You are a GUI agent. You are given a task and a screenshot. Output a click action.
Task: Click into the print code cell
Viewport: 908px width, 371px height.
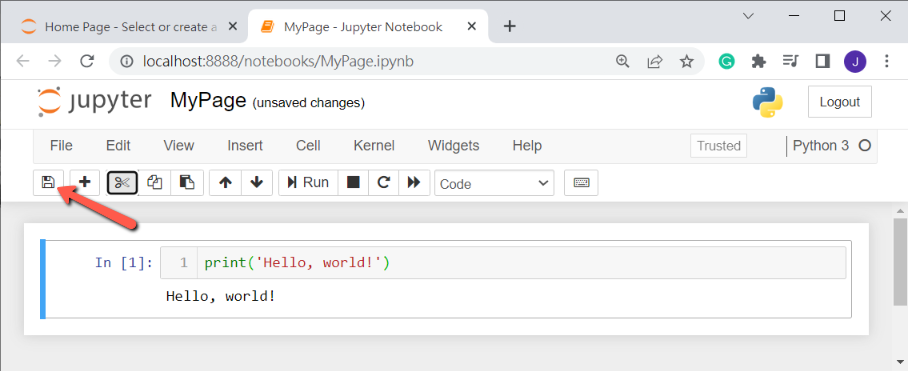(521, 263)
